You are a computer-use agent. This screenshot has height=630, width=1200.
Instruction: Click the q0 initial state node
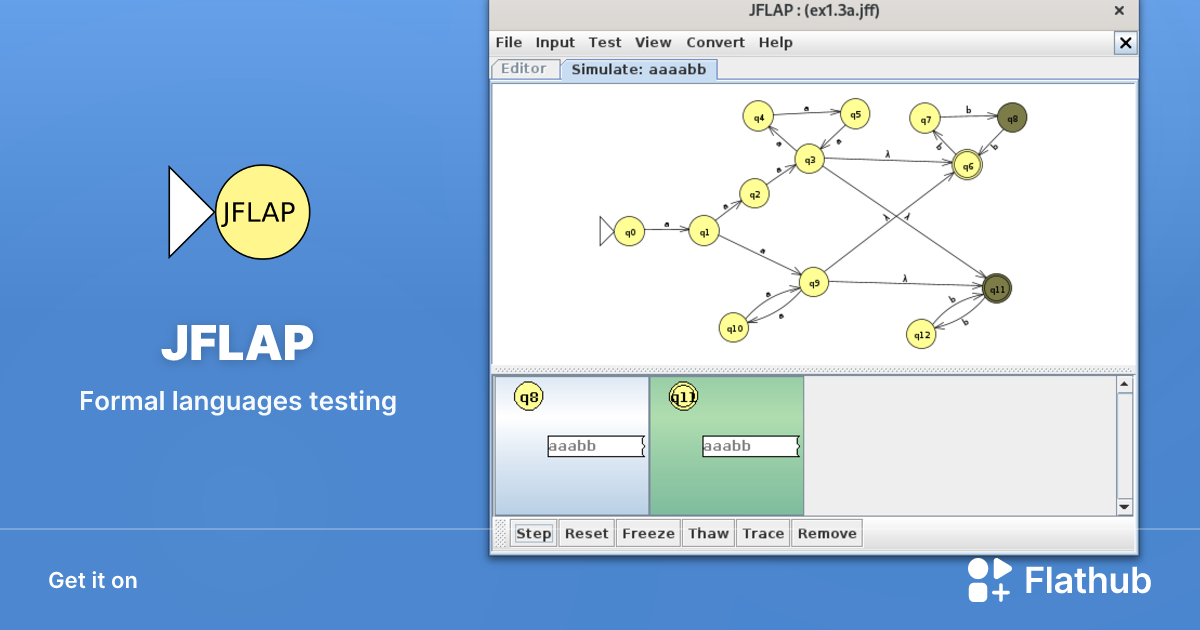click(x=629, y=231)
